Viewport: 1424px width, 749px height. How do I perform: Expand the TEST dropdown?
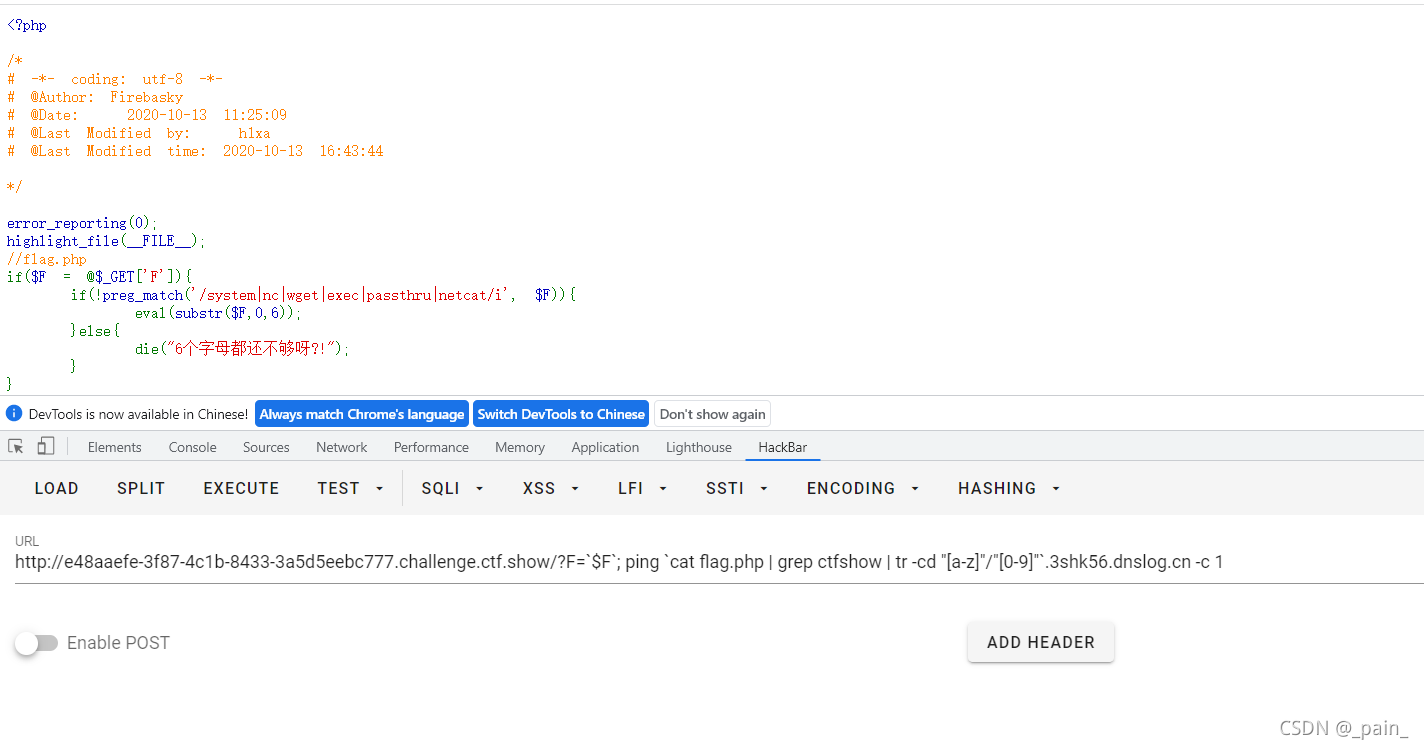point(351,488)
